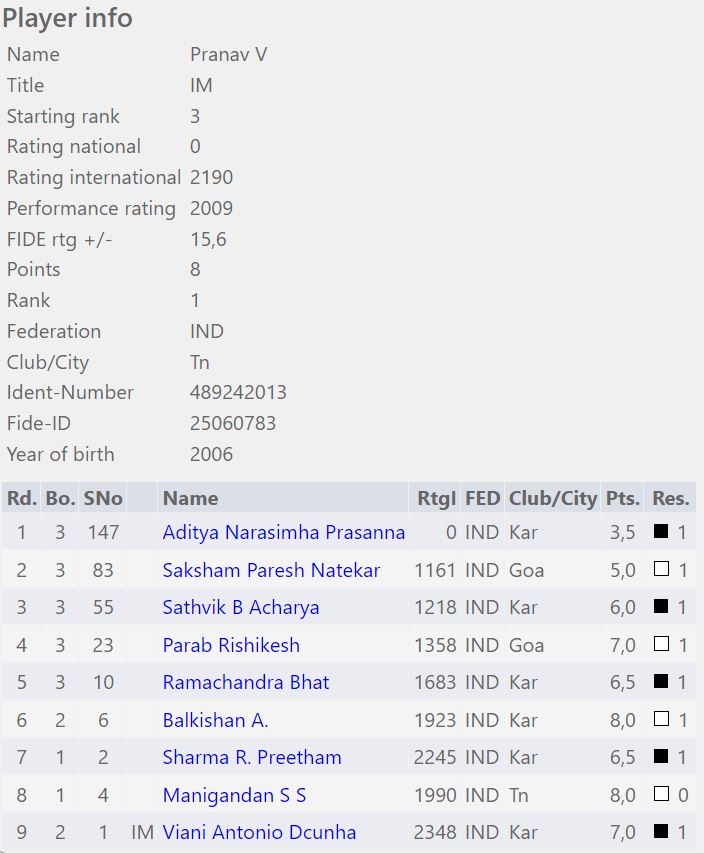Image resolution: width=704 pixels, height=853 pixels.
Task: Click black piece icon in round 3
Action: (660, 608)
